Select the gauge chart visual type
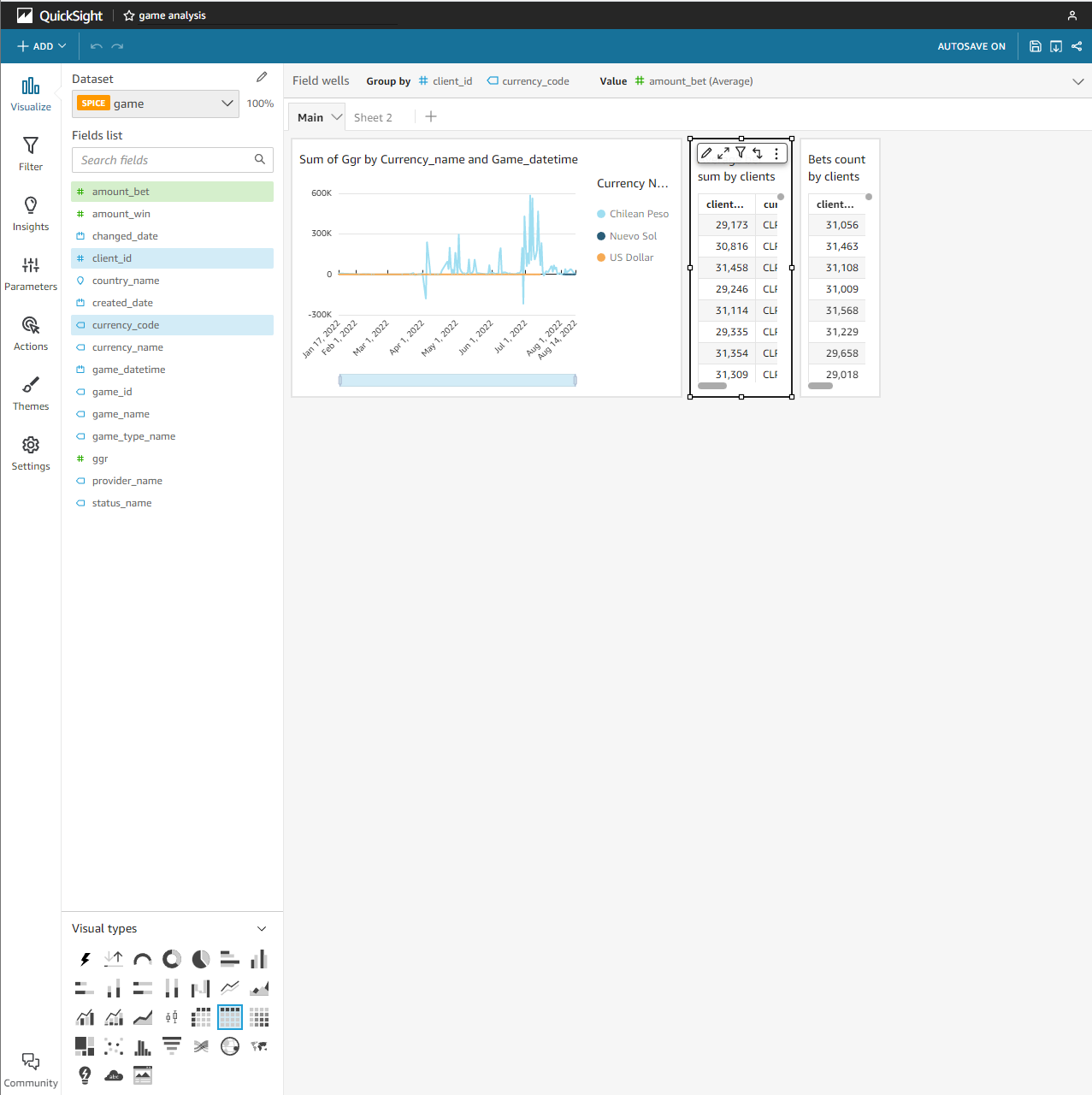The width and height of the screenshot is (1092, 1095). tap(143, 959)
